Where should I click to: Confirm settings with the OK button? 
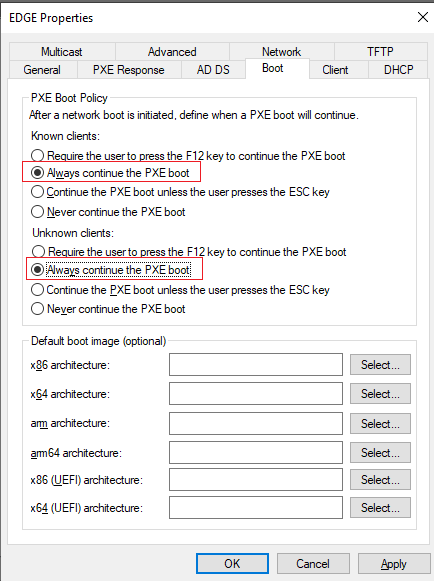pos(232,564)
